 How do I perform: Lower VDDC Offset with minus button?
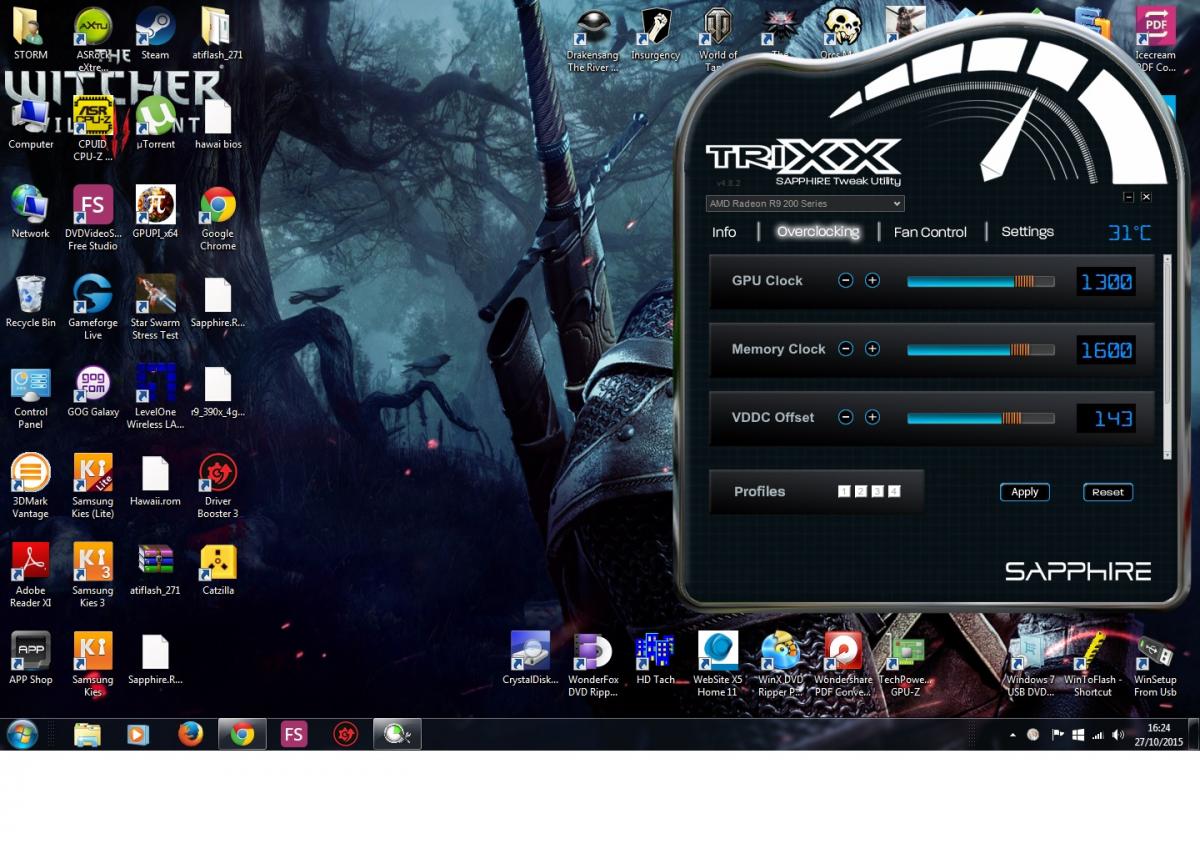click(x=845, y=417)
